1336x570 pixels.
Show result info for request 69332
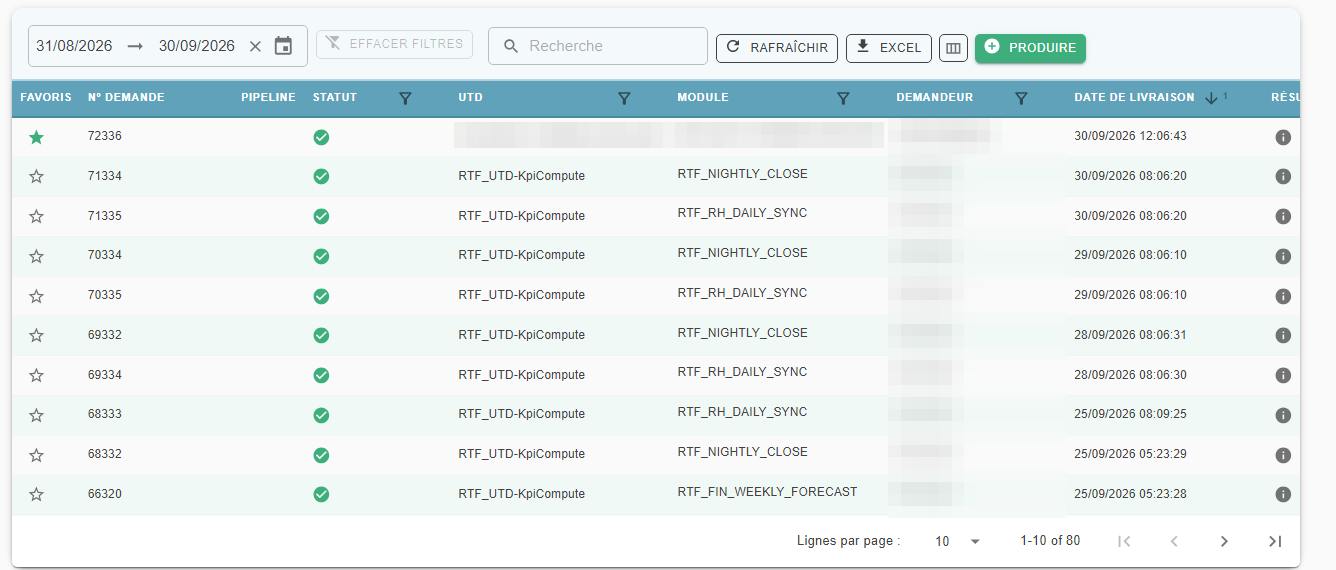click(1283, 335)
